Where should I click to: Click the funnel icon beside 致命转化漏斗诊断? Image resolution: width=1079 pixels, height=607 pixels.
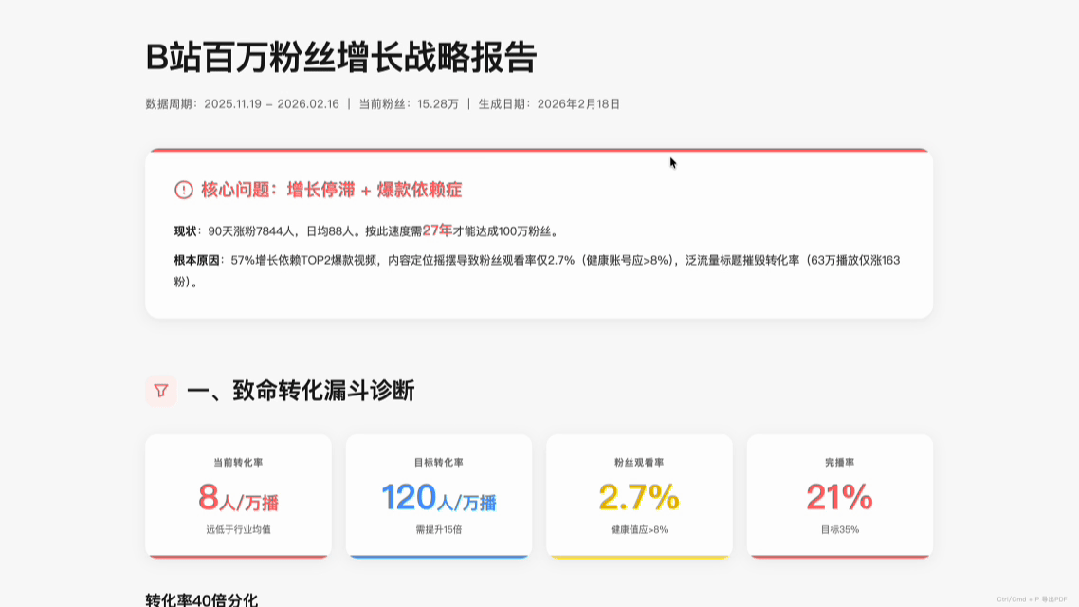161,391
